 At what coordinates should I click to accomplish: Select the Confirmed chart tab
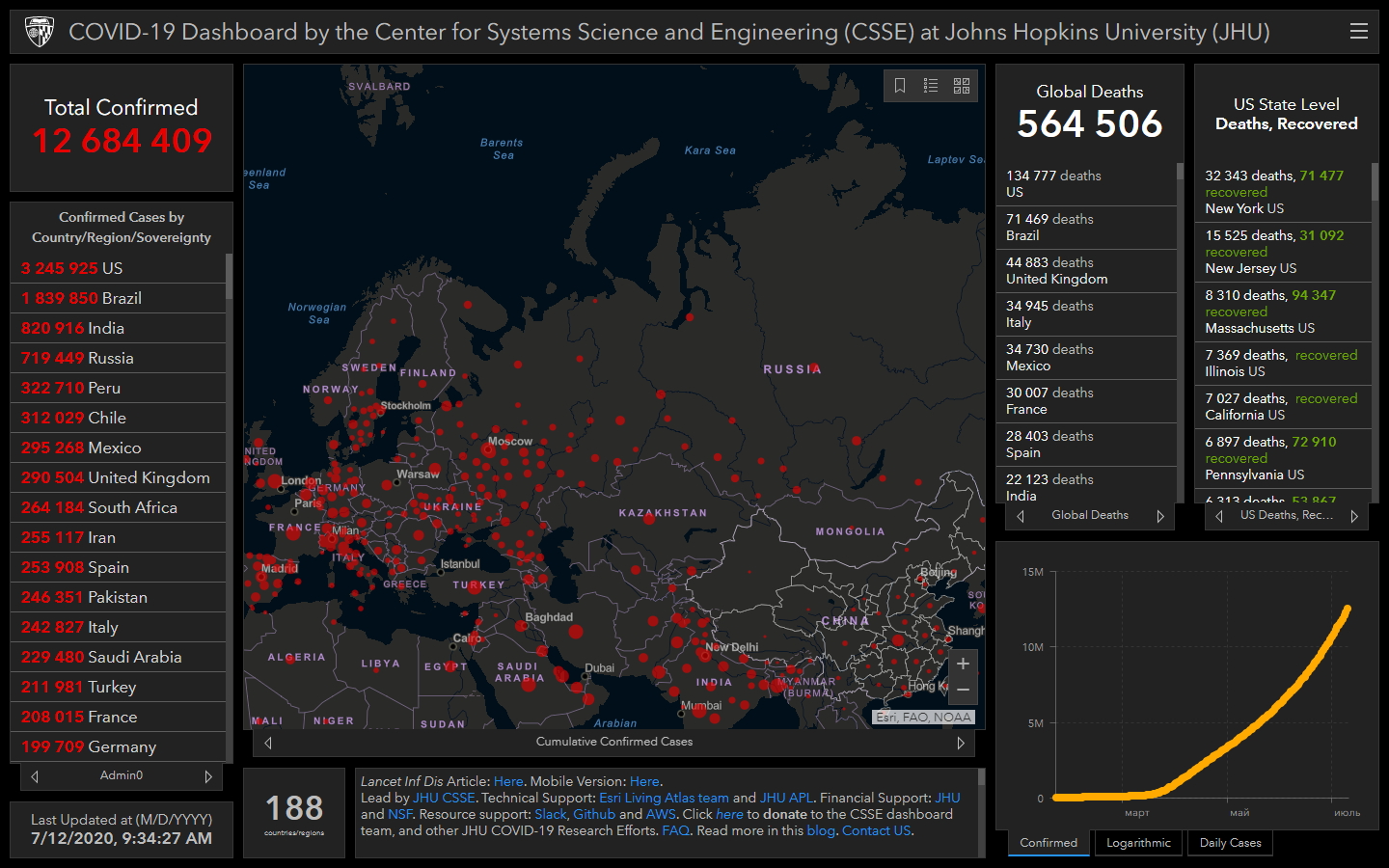1049,843
